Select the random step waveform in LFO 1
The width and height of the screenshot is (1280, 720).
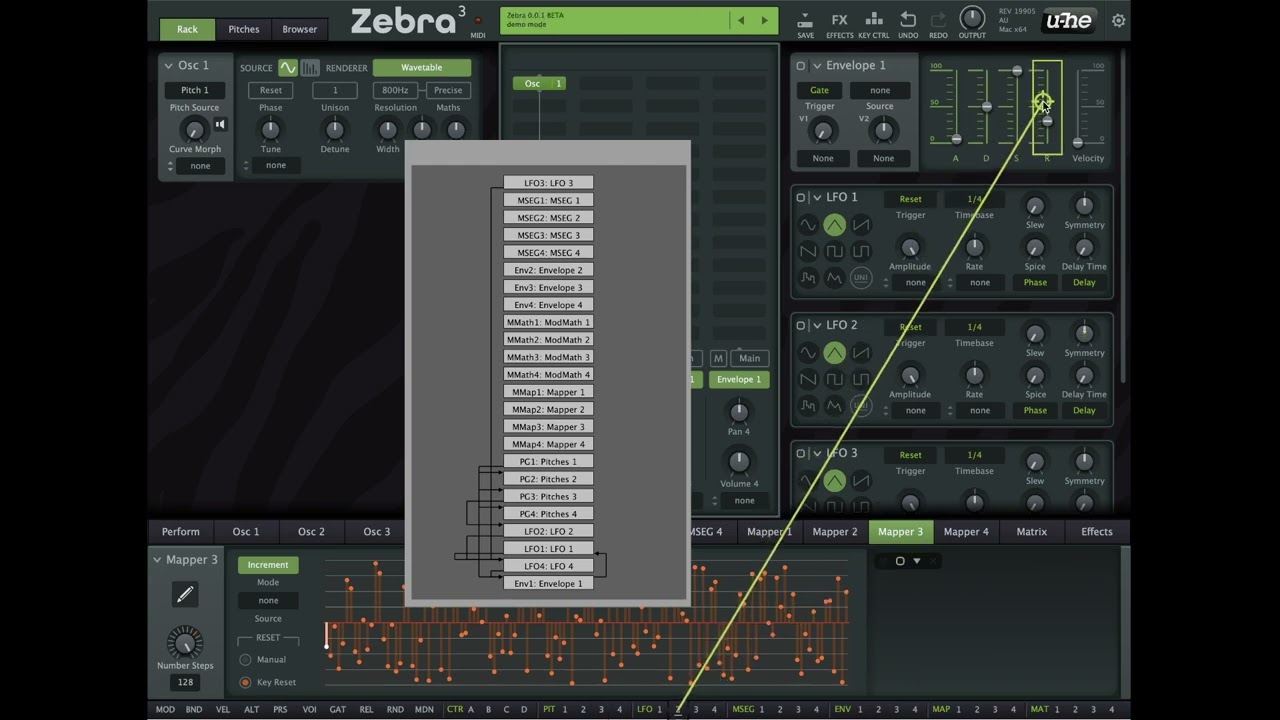click(x=808, y=277)
